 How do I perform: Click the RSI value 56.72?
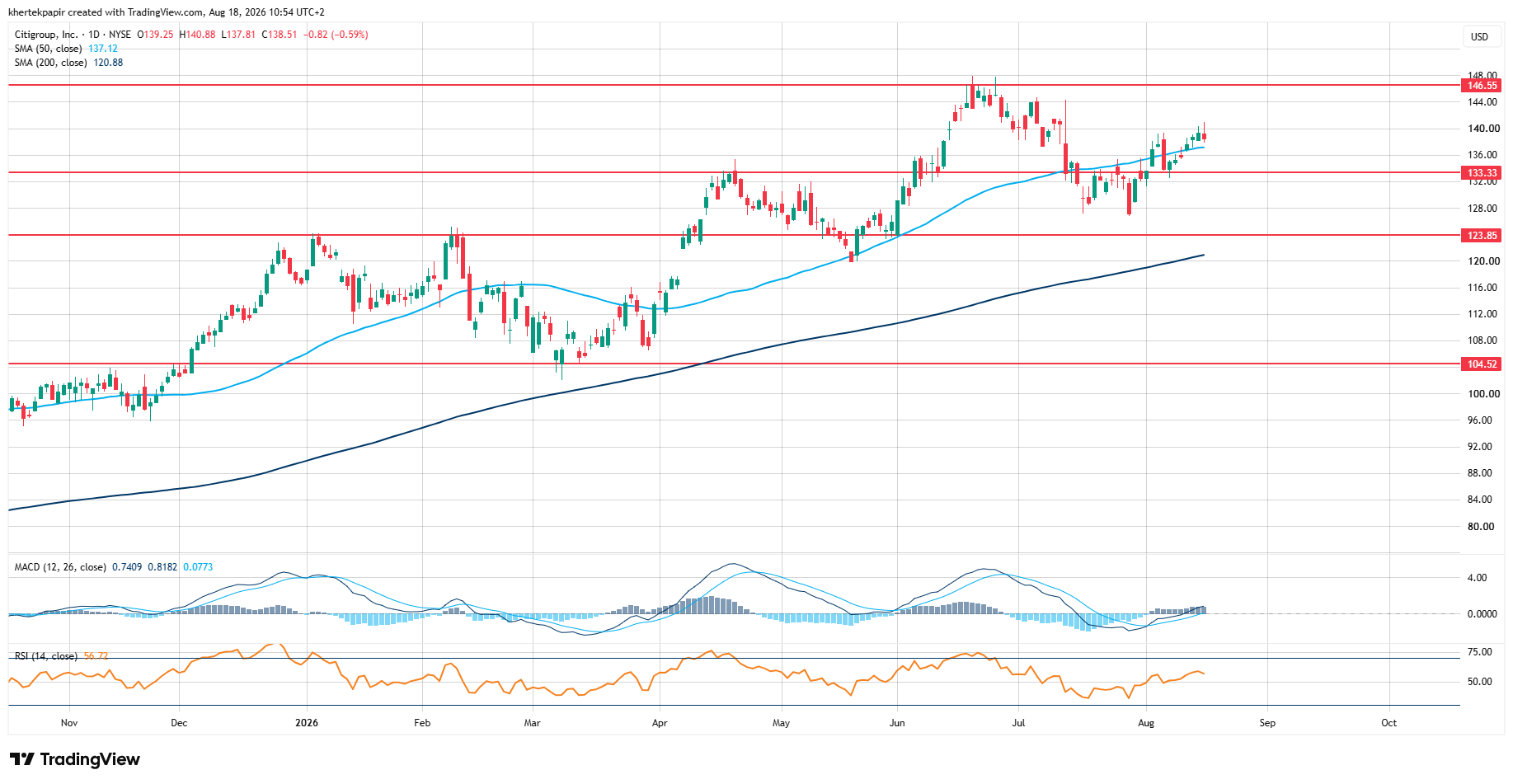click(x=96, y=656)
